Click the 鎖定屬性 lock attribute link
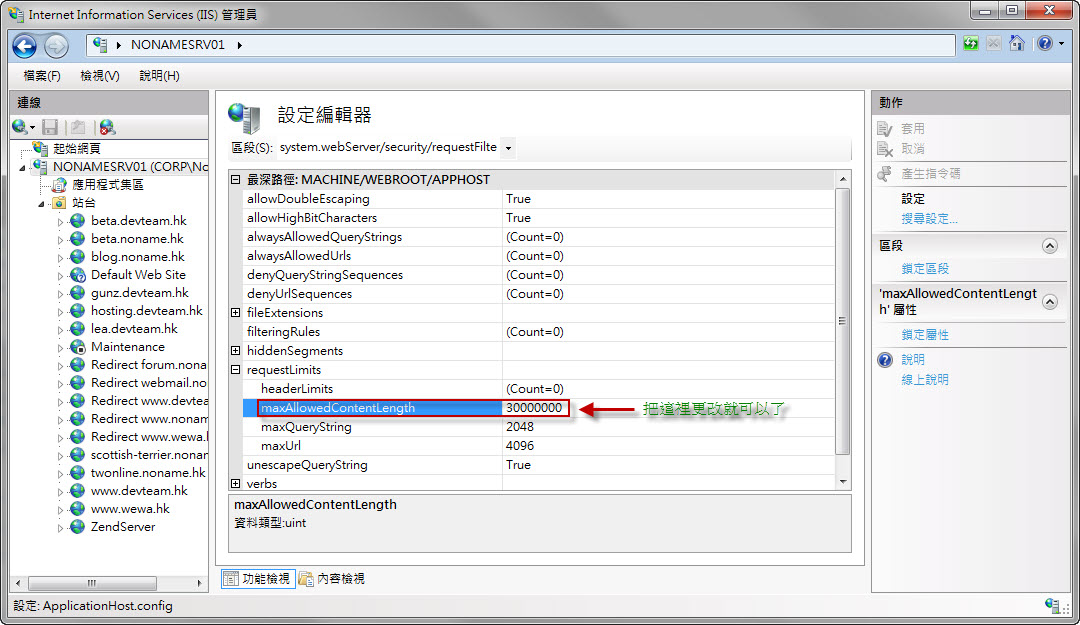Screen dimensions: 1080x625 tap(925, 334)
